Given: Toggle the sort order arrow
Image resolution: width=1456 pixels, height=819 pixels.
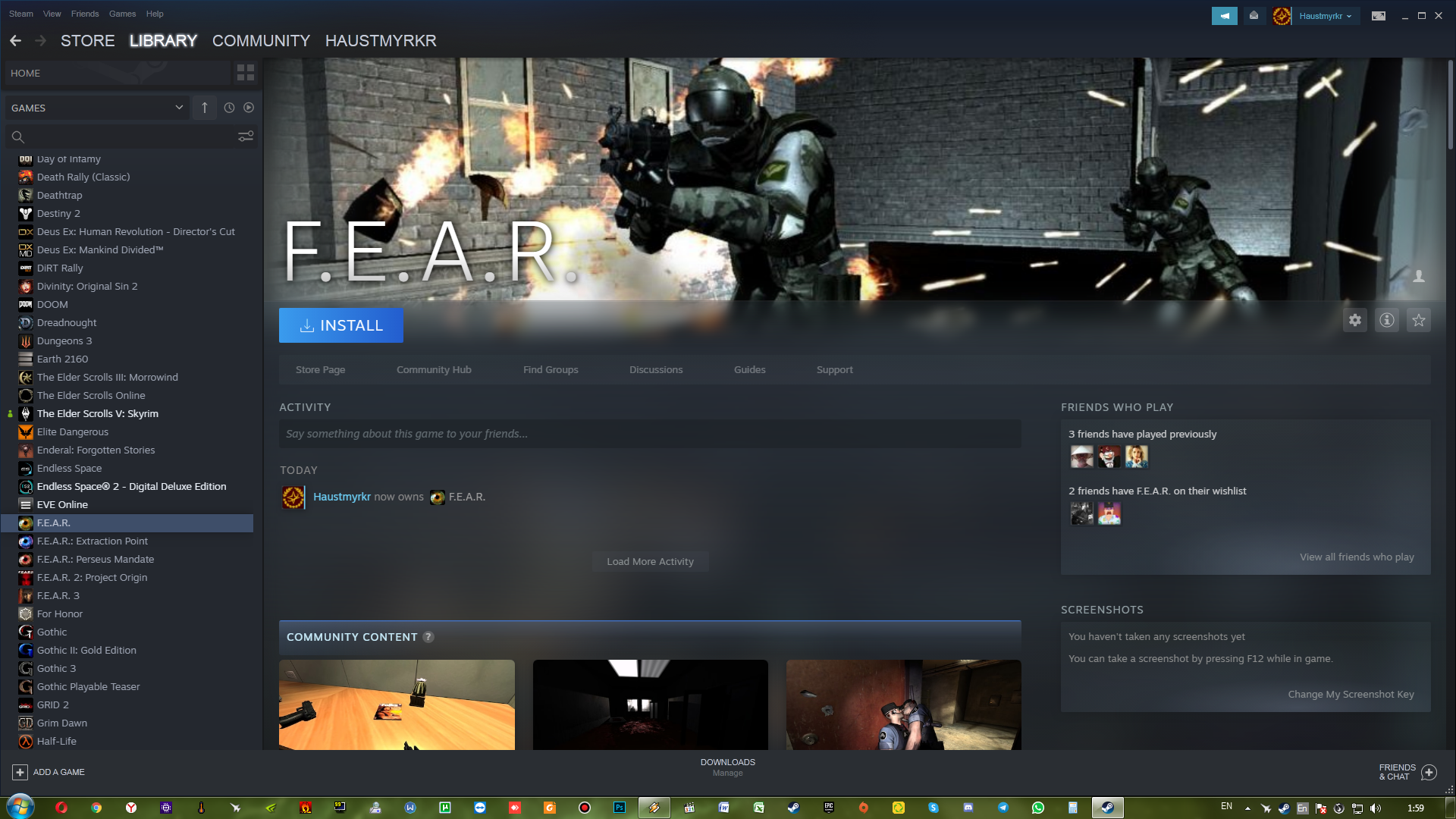Looking at the screenshot, I should coord(205,108).
